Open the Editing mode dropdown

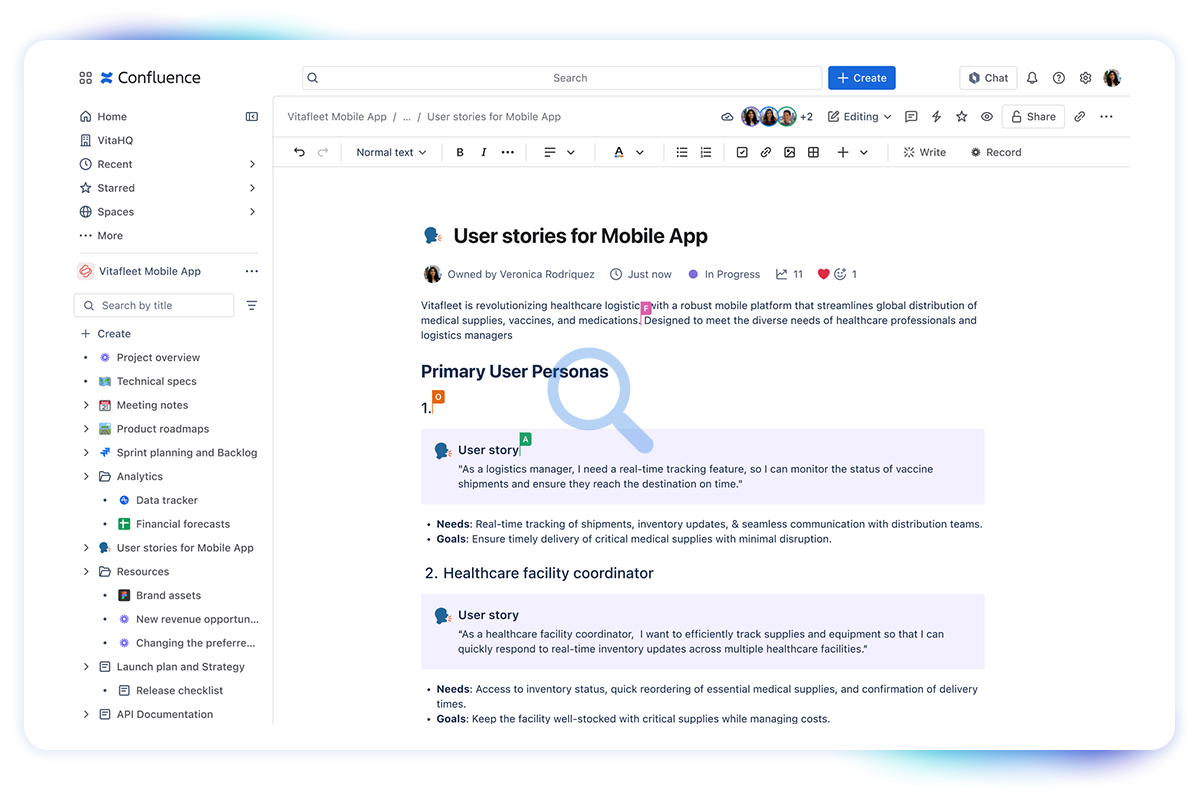(x=860, y=117)
